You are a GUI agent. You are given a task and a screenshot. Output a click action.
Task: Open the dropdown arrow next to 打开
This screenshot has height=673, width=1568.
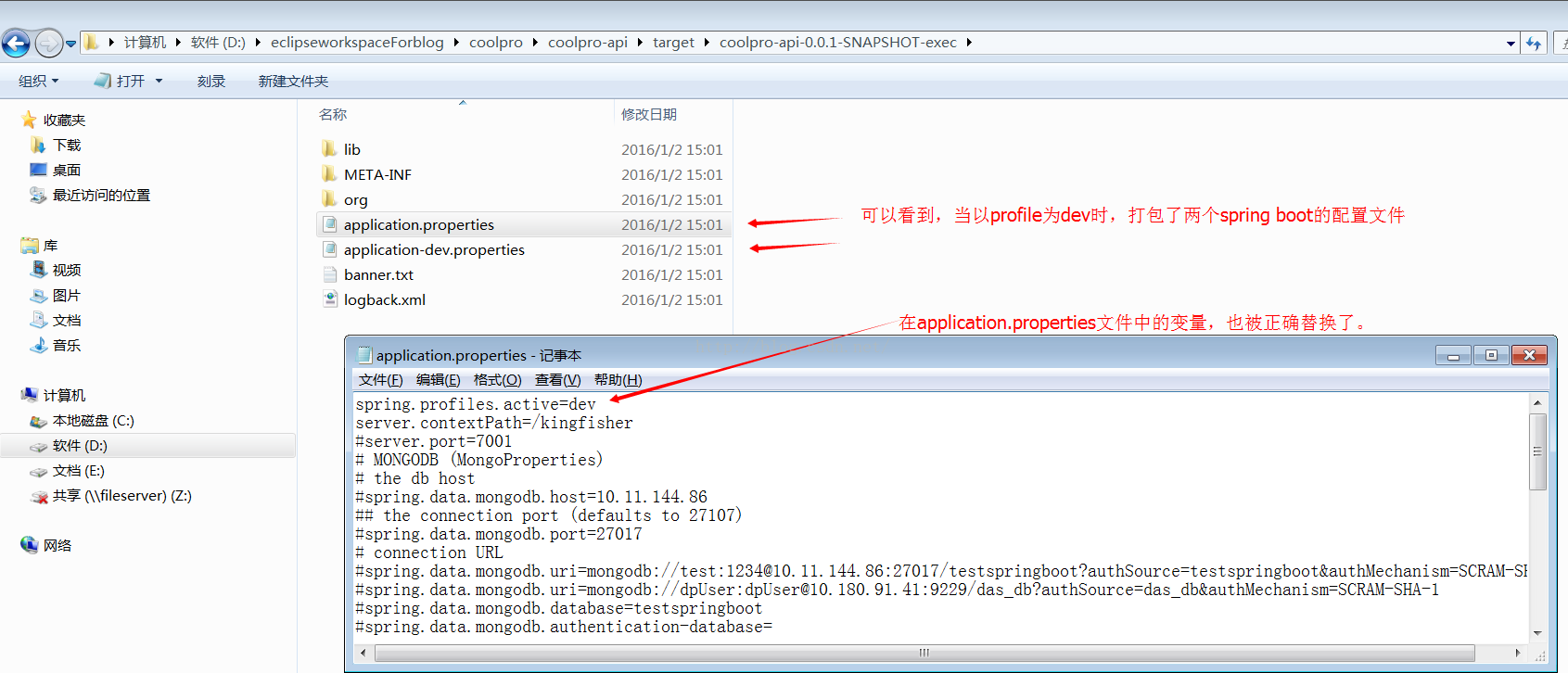[159, 82]
